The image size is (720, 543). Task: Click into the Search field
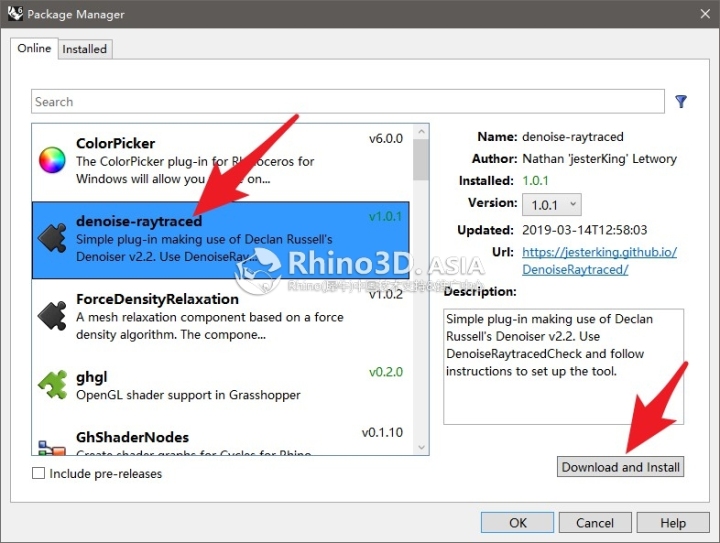pos(348,101)
